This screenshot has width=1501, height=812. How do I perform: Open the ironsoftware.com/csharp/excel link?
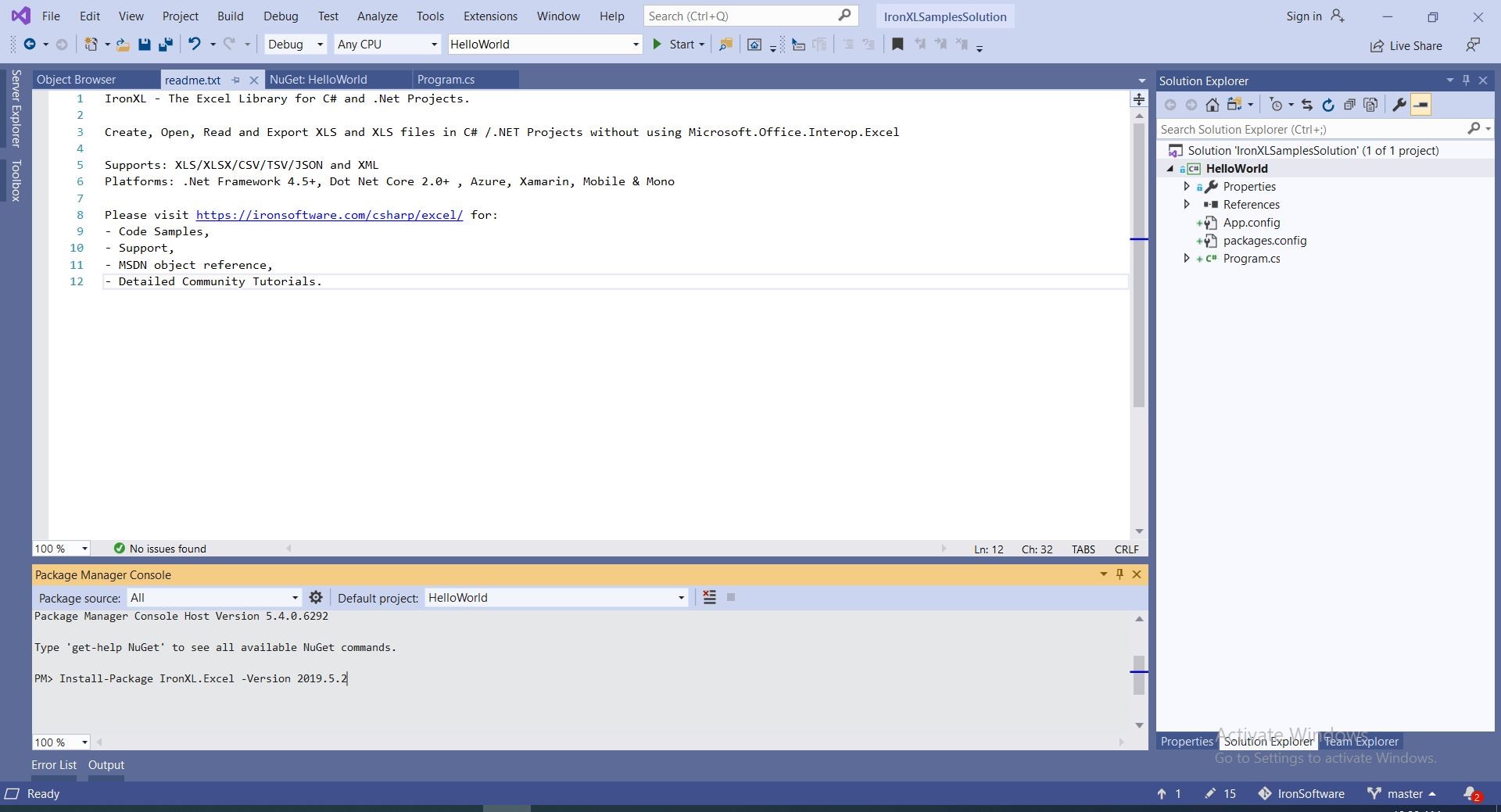329,215
